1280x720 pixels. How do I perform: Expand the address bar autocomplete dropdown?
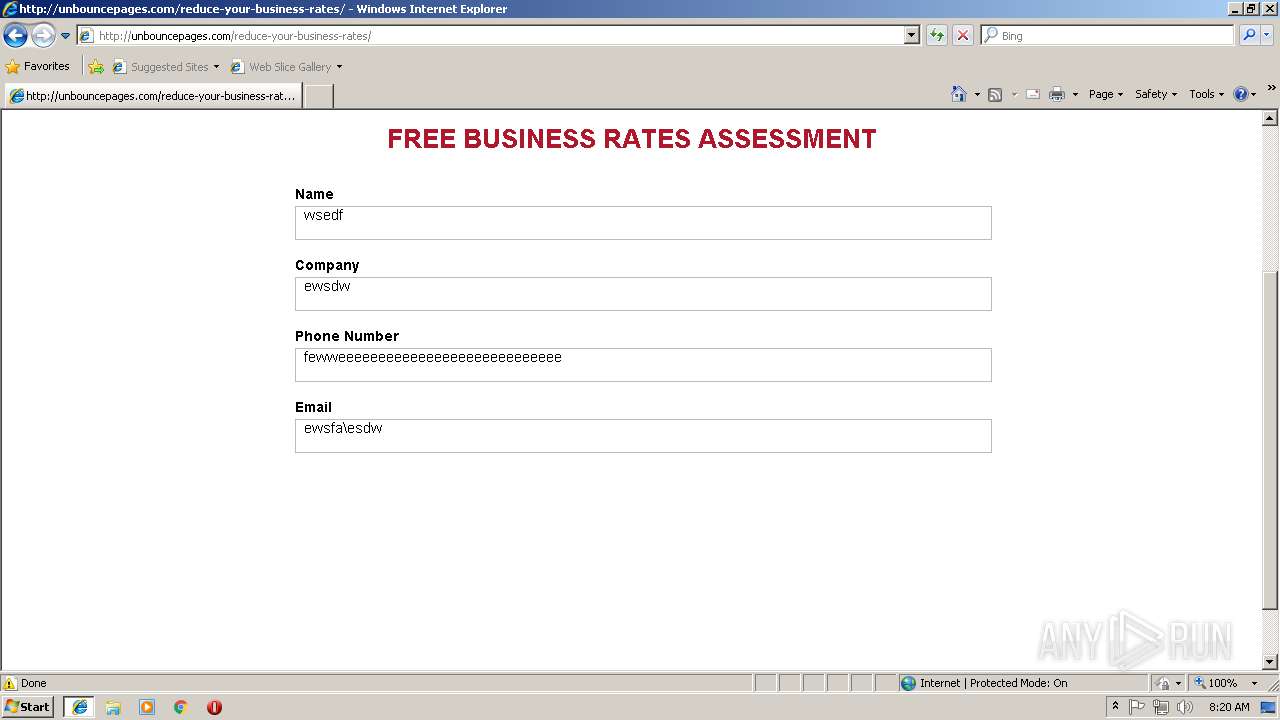912,36
